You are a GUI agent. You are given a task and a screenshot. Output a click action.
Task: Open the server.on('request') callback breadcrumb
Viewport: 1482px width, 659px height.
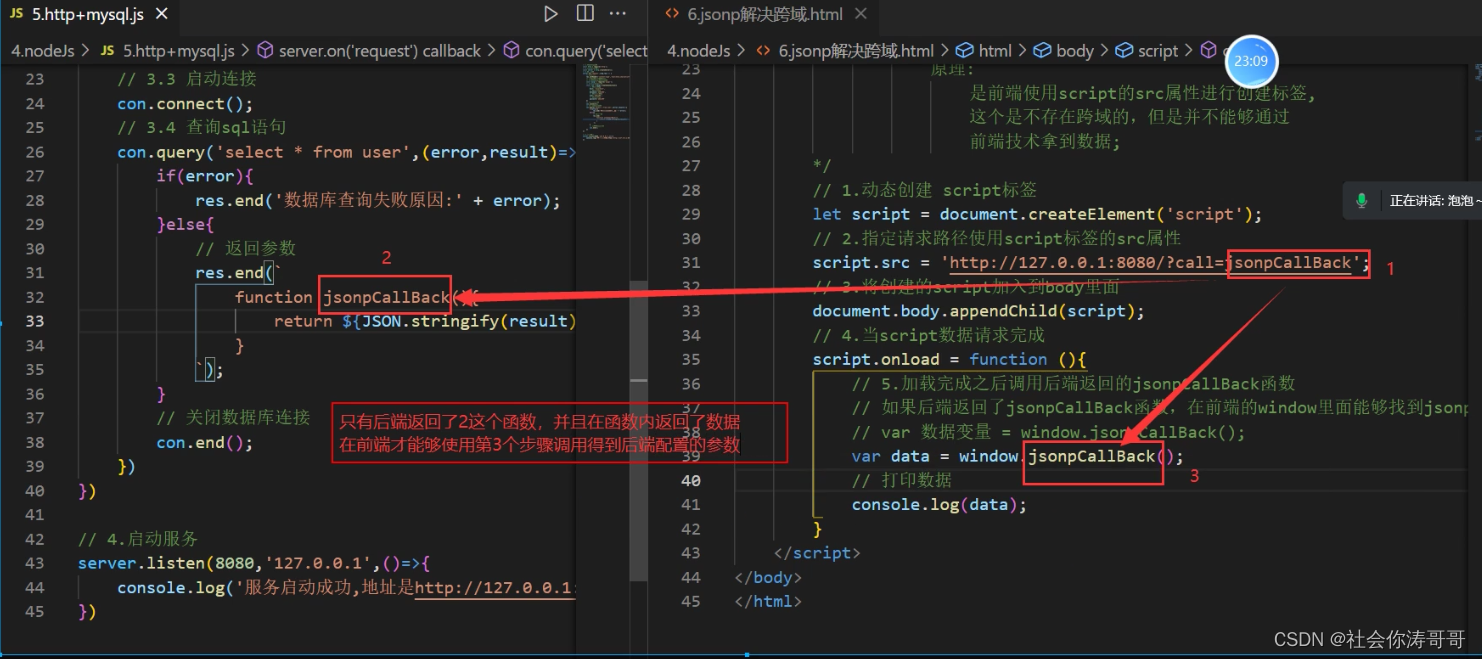[x=369, y=50]
